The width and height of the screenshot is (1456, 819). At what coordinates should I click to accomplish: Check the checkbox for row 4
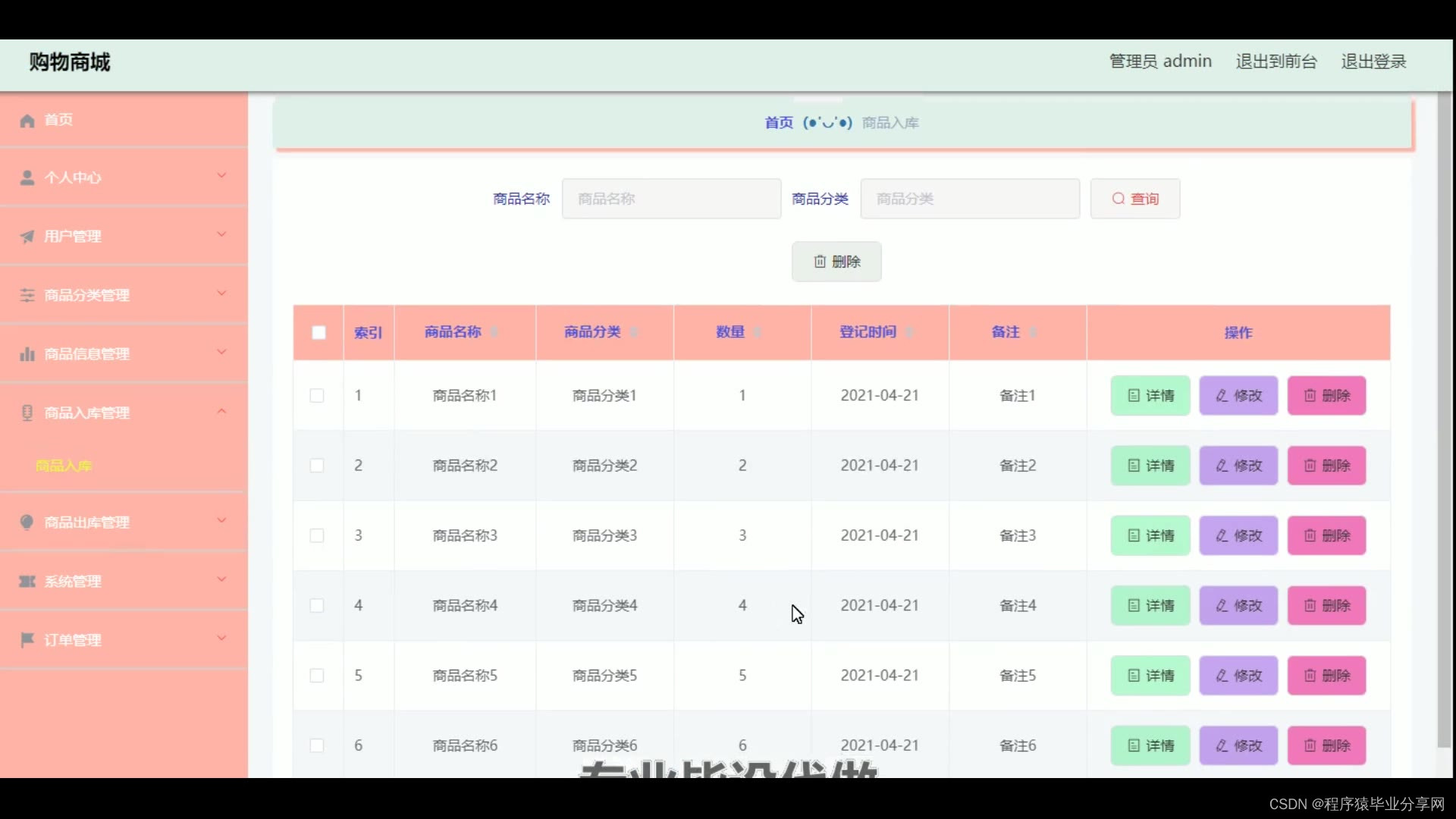pos(317,606)
